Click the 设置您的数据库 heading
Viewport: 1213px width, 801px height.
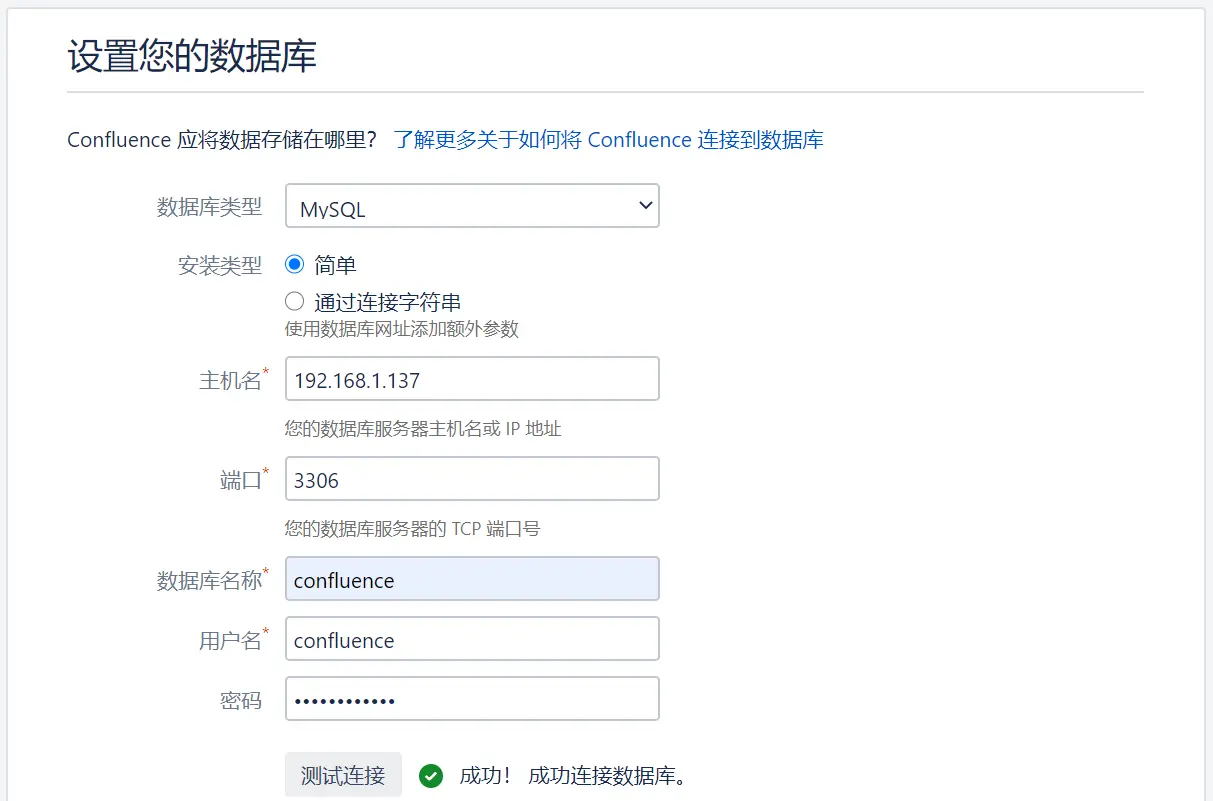point(192,56)
